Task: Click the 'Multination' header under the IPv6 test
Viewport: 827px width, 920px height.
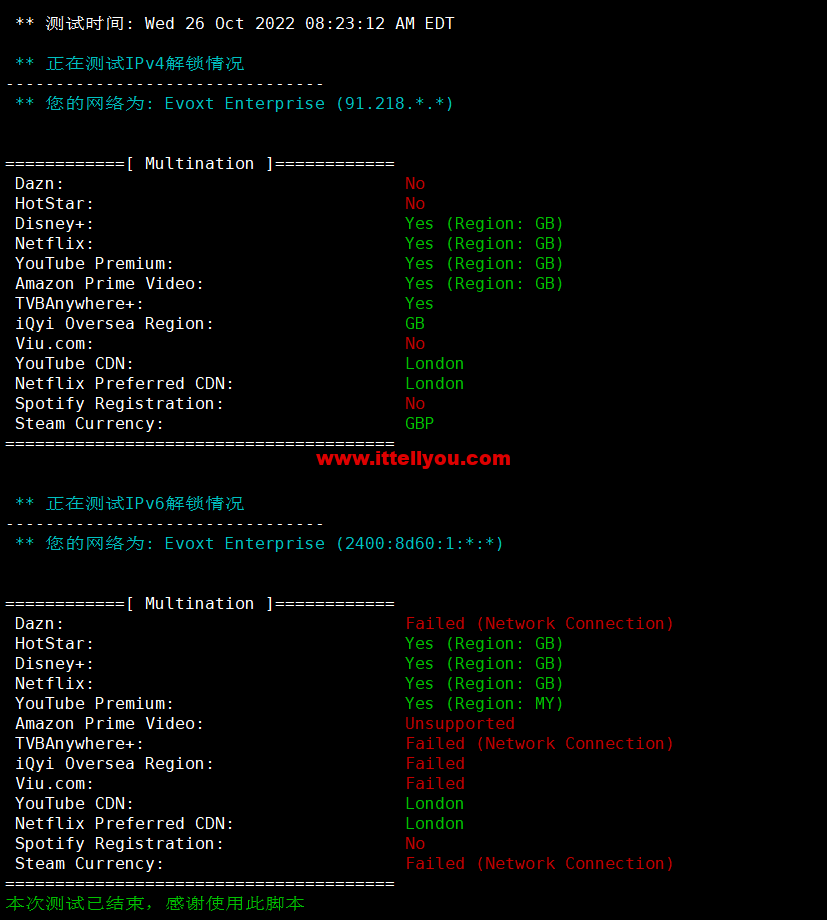Action: 199,603
